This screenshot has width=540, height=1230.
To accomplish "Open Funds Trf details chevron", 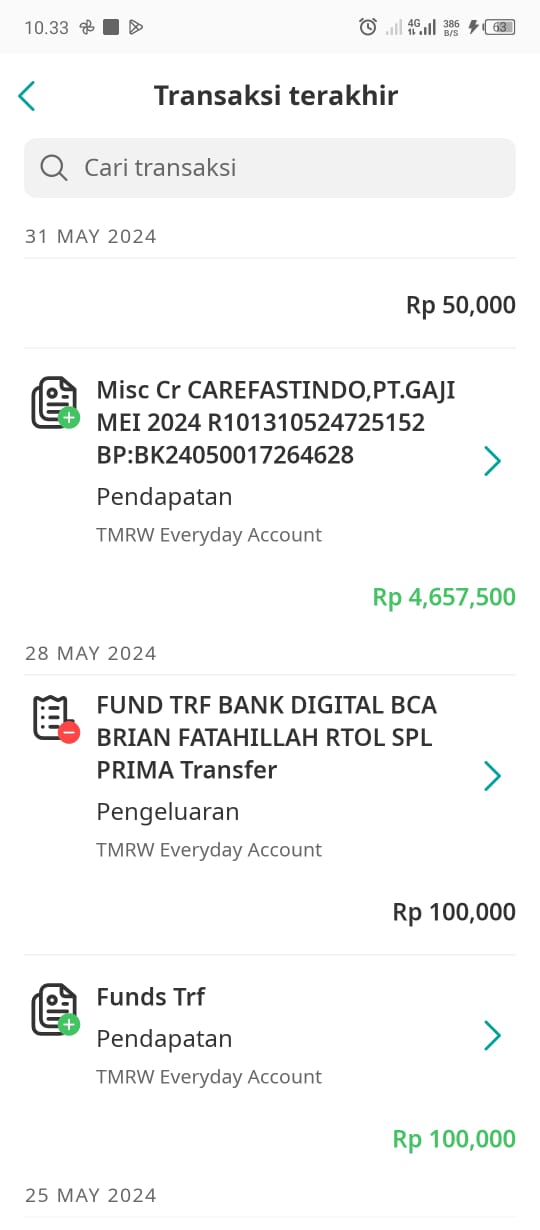I will pos(492,1036).
